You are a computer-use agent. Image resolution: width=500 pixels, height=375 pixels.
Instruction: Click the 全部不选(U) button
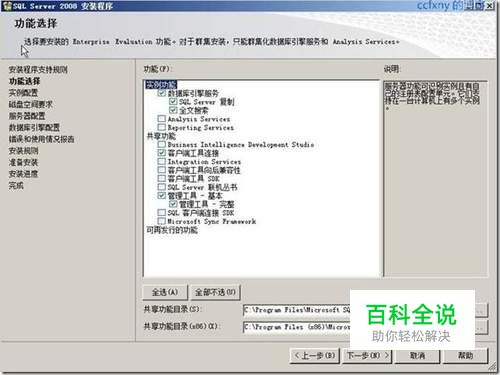pos(215,292)
